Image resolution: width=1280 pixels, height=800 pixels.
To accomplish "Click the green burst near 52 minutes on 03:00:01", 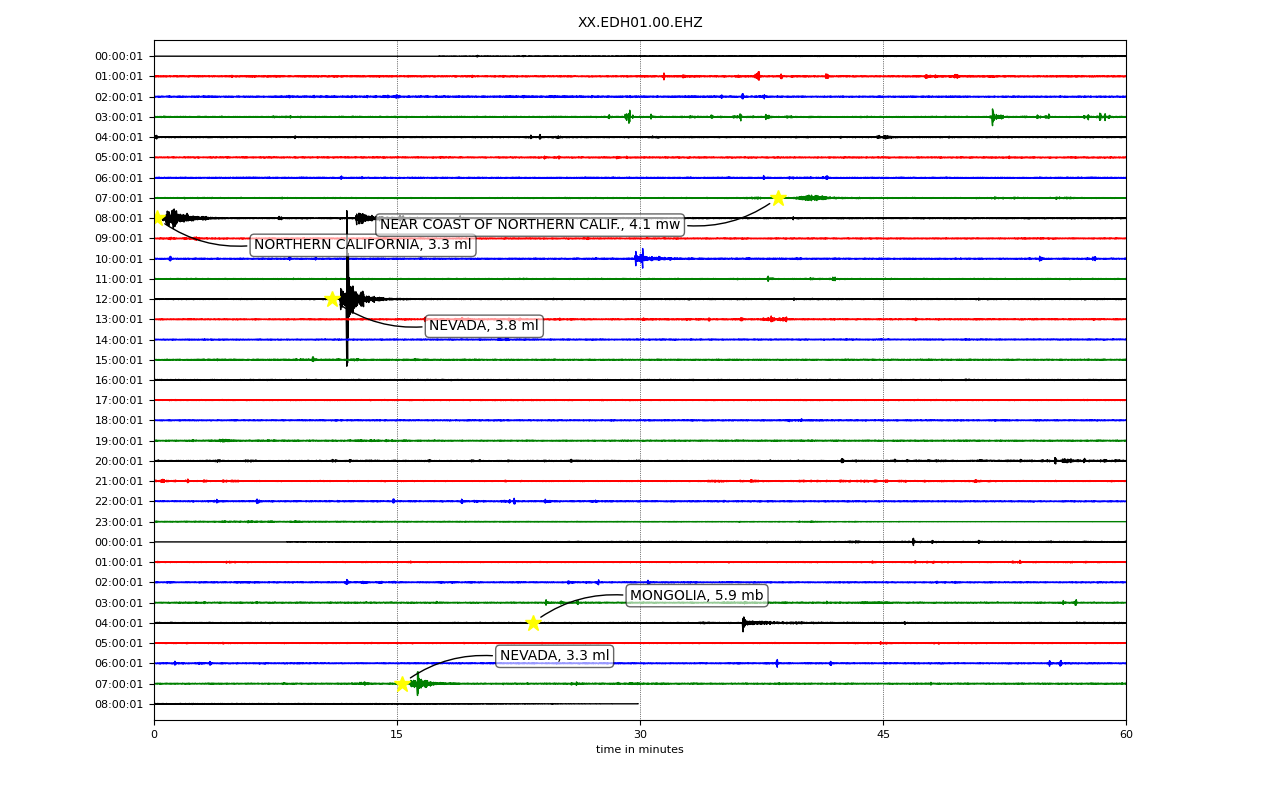I will click(x=993, y=117).
